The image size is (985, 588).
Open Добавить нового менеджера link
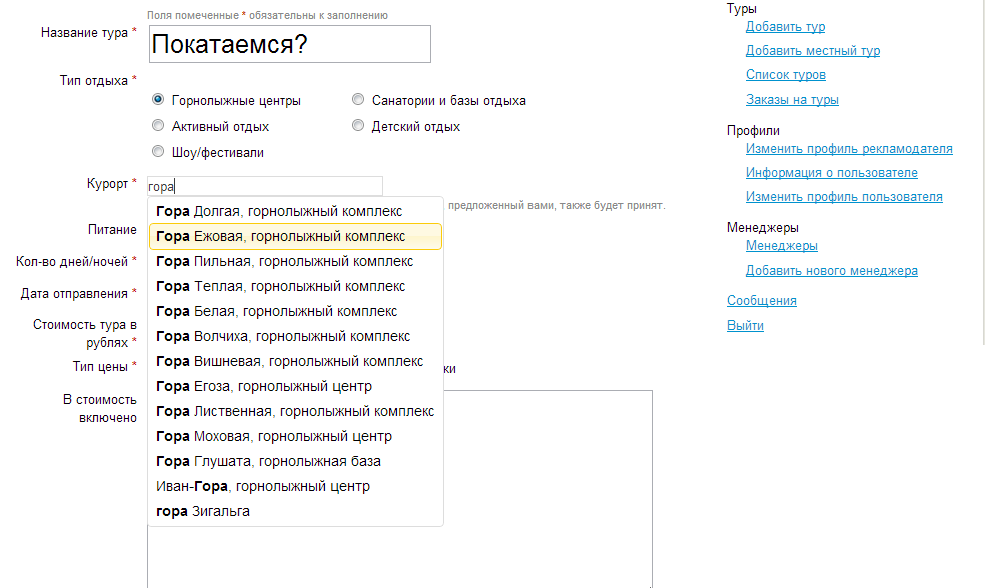(831, 271)
